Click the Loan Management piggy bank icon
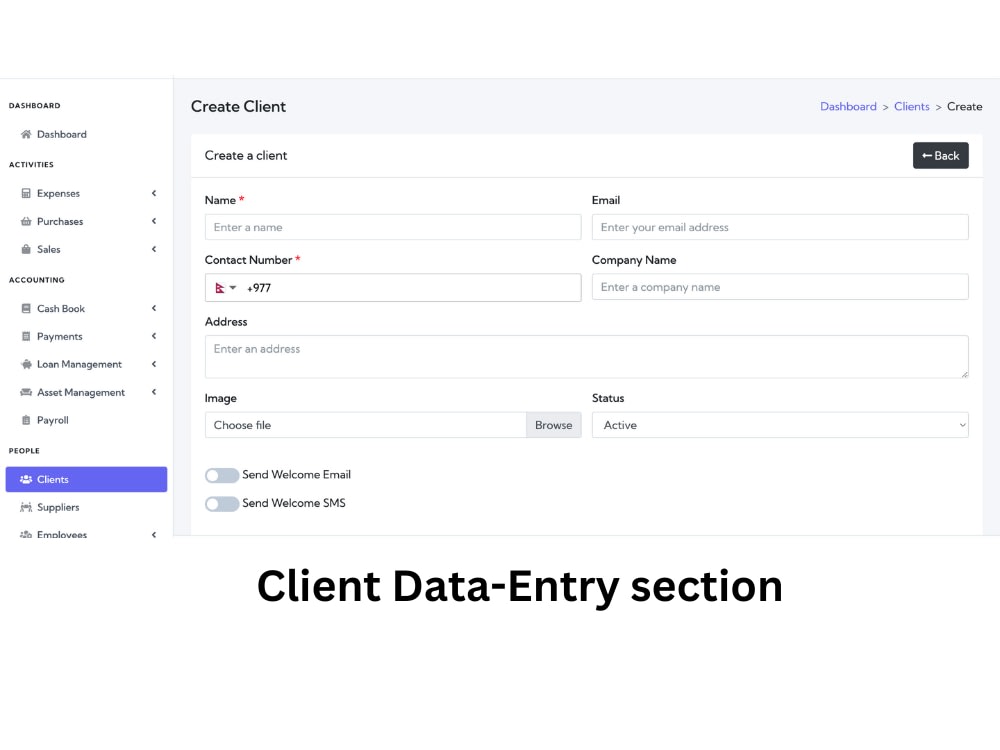Screen dimensions: 1000x750 (x=26, y=364)
